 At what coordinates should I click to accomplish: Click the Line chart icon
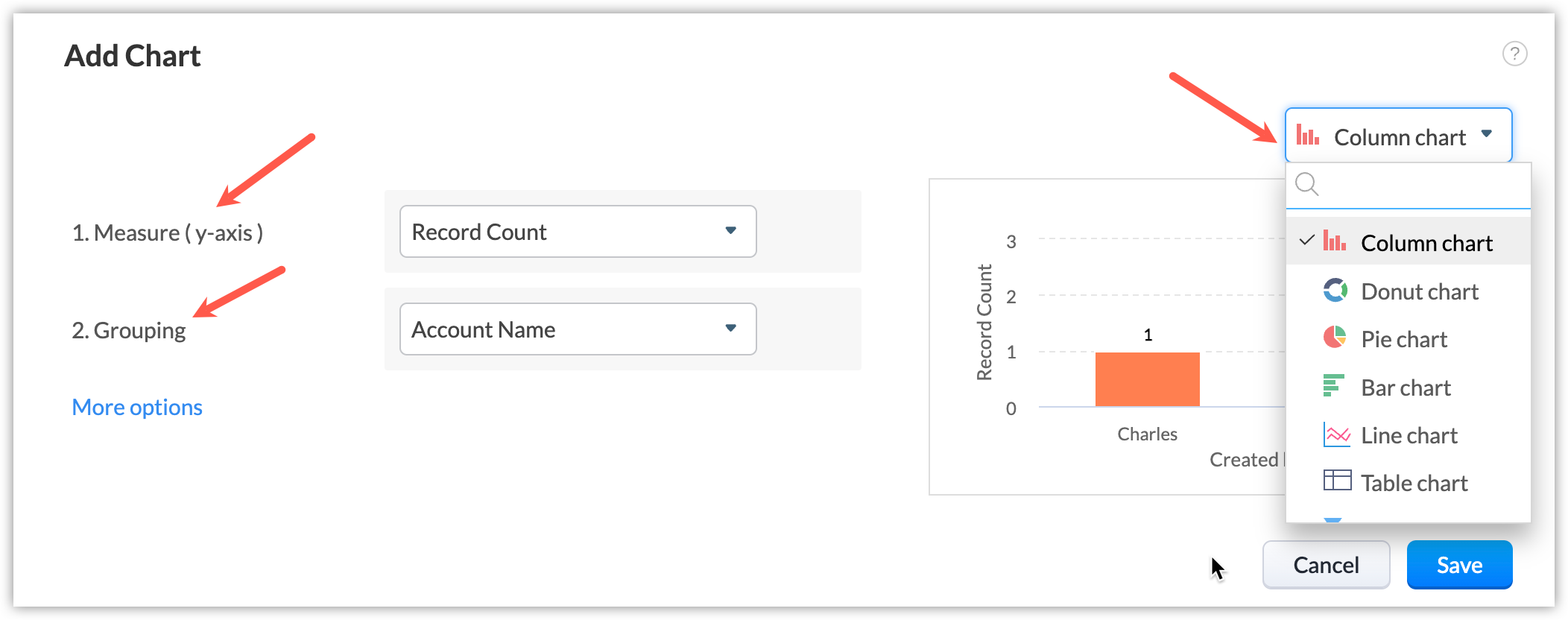point(1336,434)
